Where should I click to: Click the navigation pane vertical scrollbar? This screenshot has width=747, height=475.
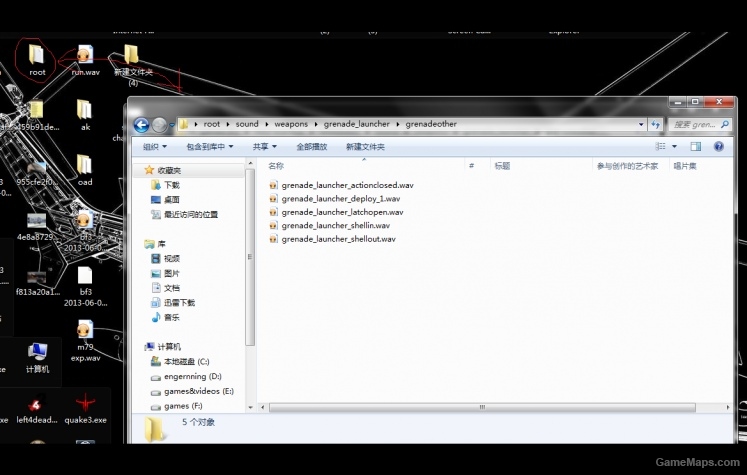point(250,257)
